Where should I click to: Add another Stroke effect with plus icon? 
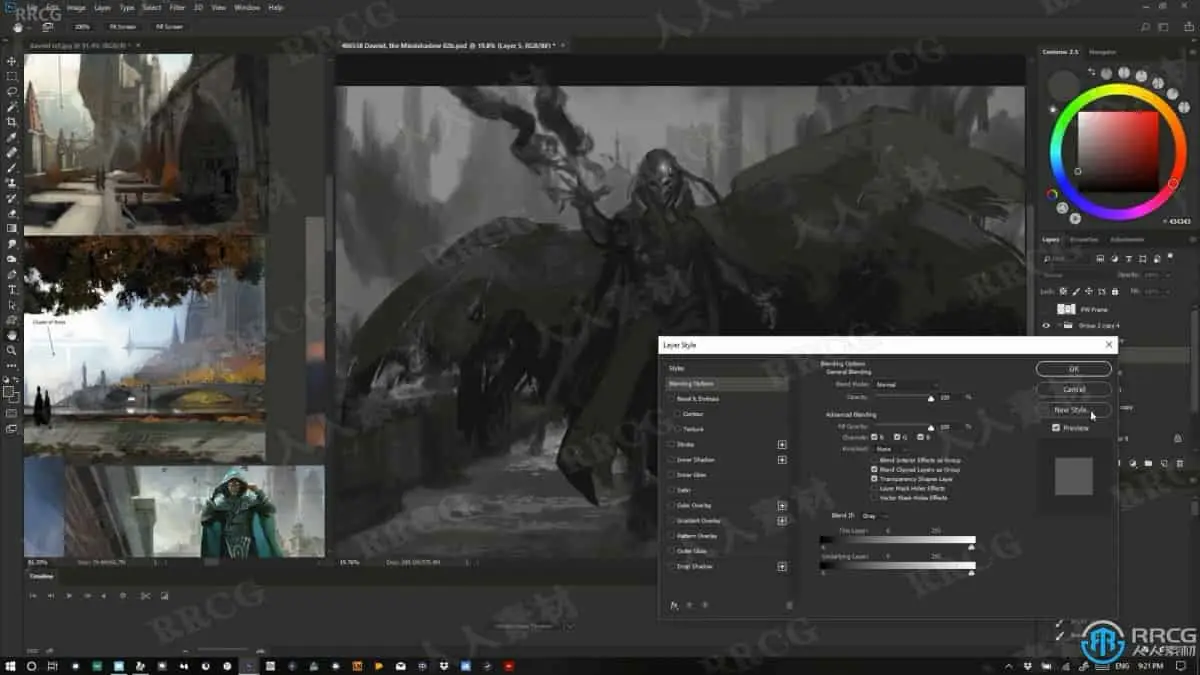pyautogui.click(x=782, y=444)
